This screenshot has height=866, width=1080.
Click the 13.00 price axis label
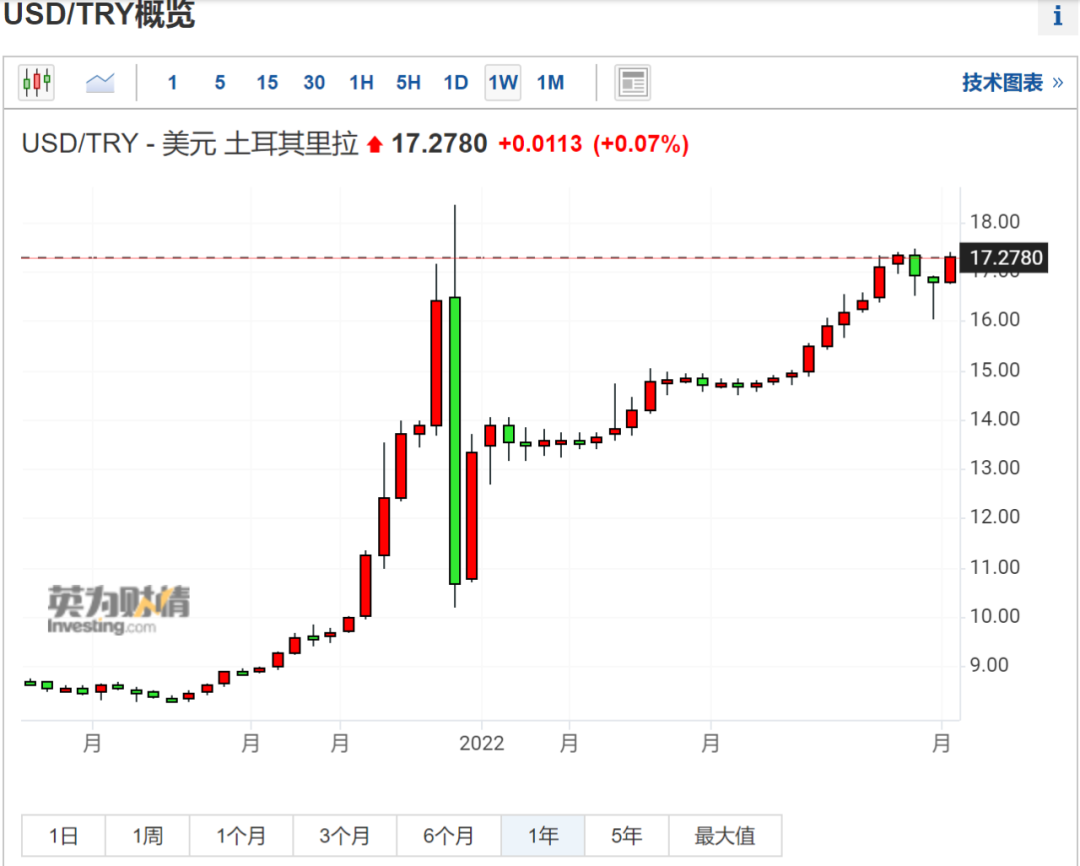[x=995, y=468]
